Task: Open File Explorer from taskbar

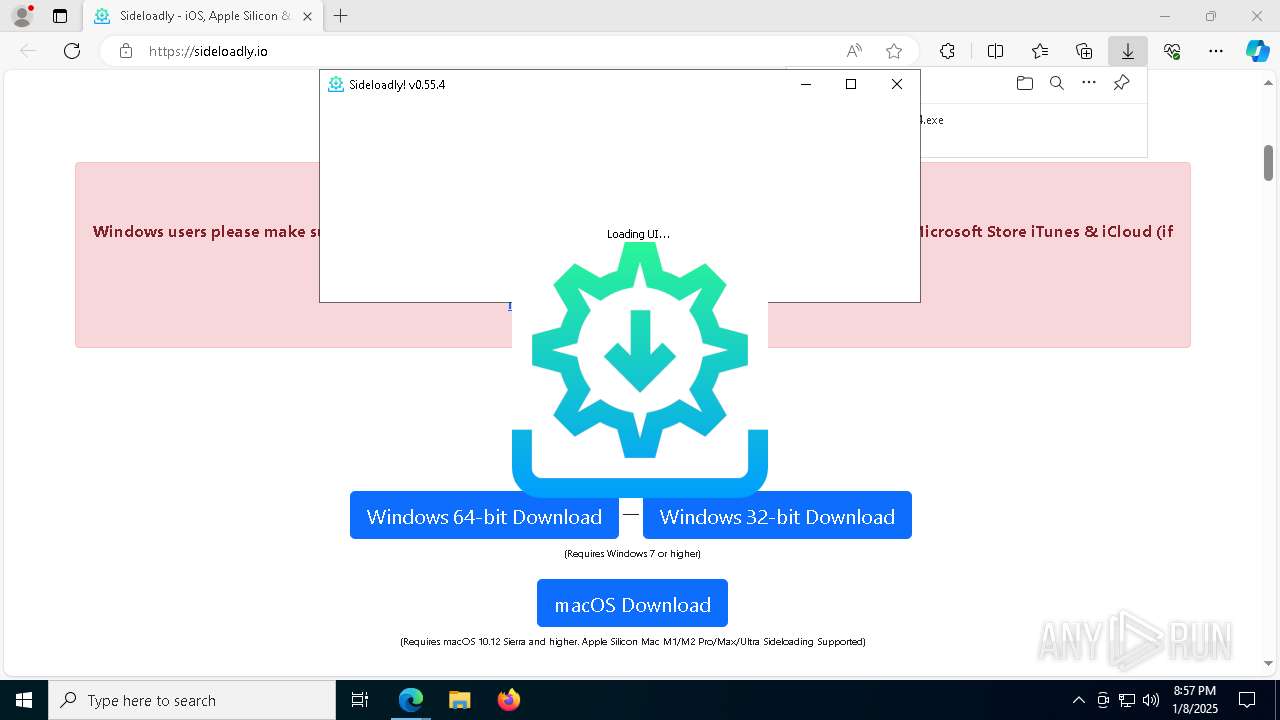Action: click(459, 700)
